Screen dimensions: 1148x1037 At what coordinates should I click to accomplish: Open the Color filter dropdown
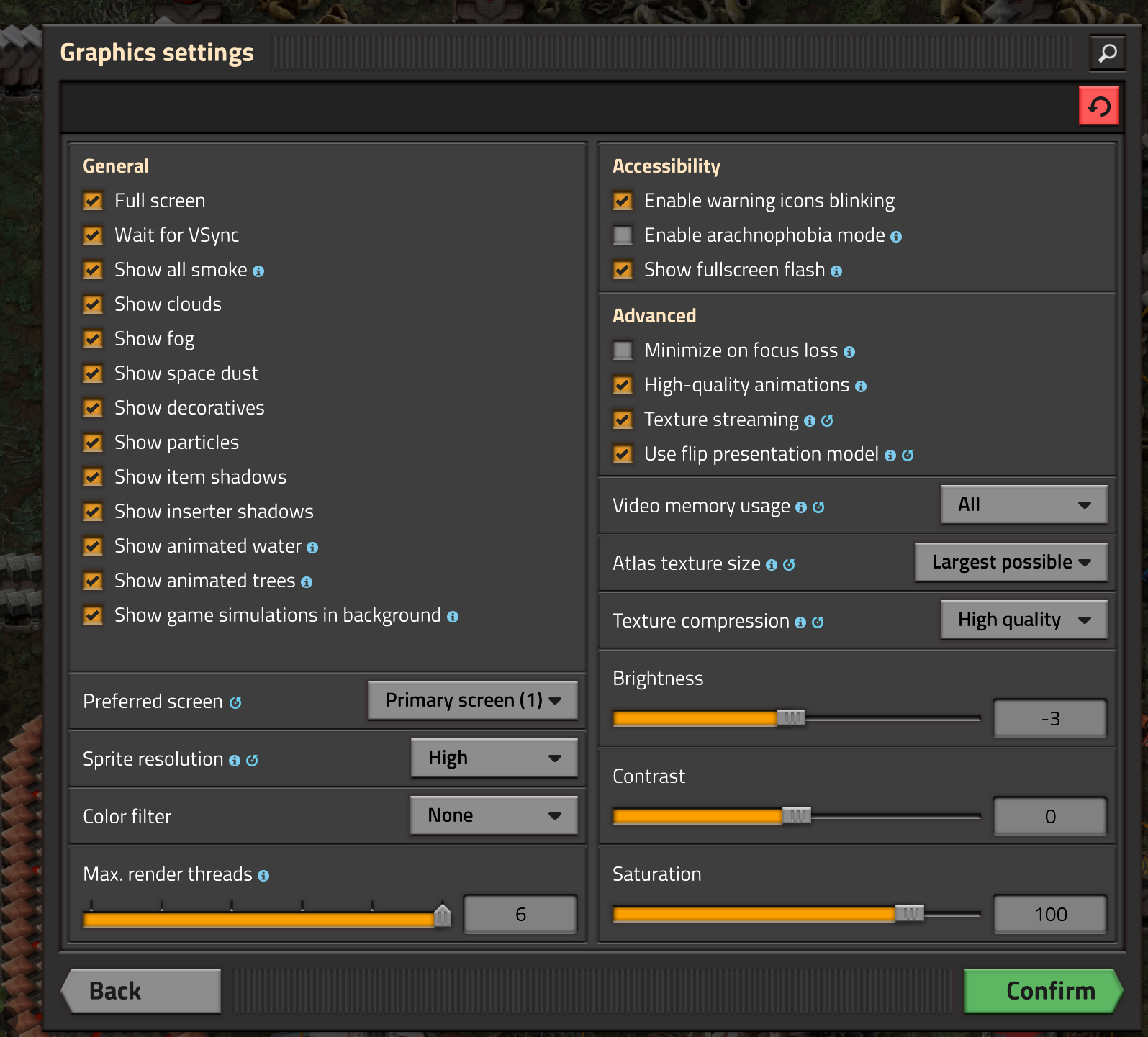click(x=494, y=815)
